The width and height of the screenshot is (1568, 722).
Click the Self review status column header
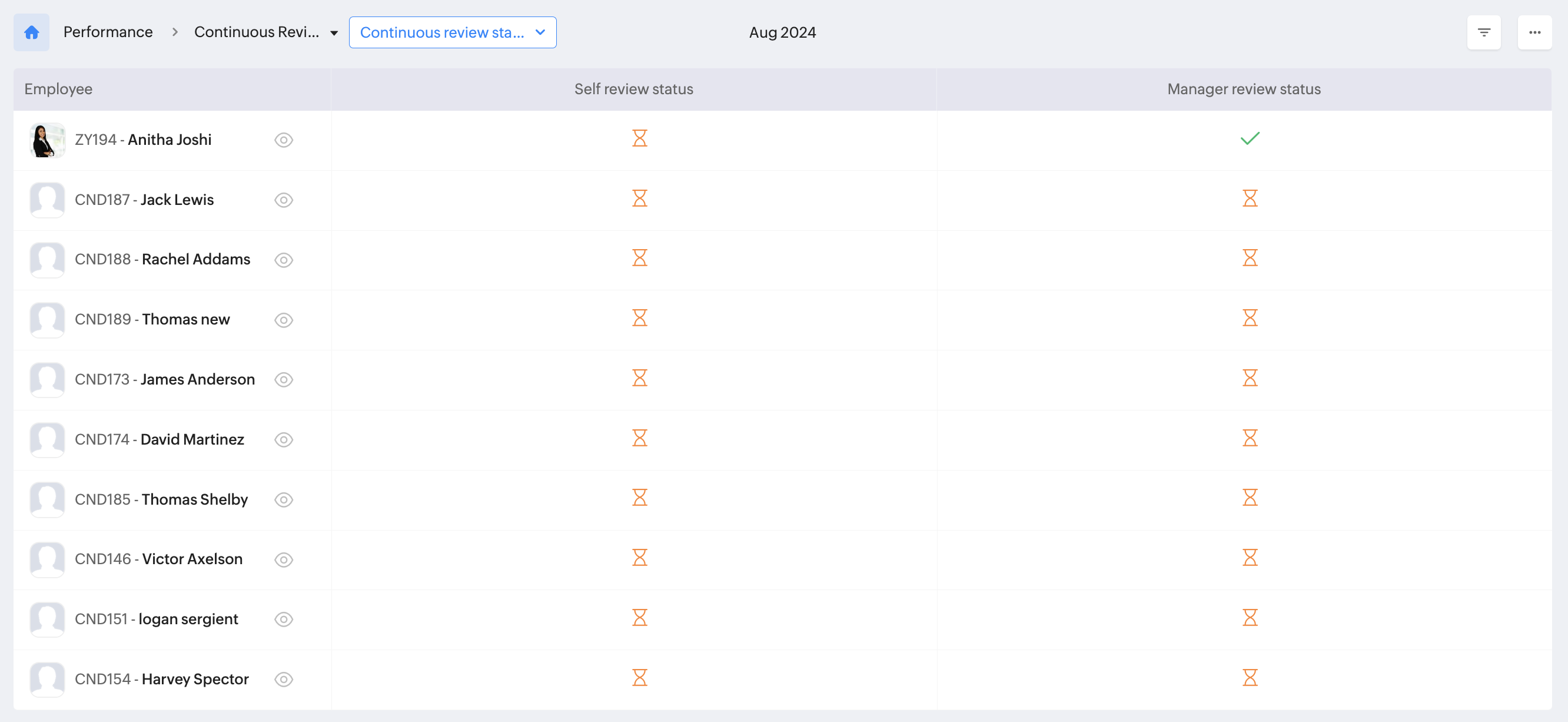click(633, 89)
